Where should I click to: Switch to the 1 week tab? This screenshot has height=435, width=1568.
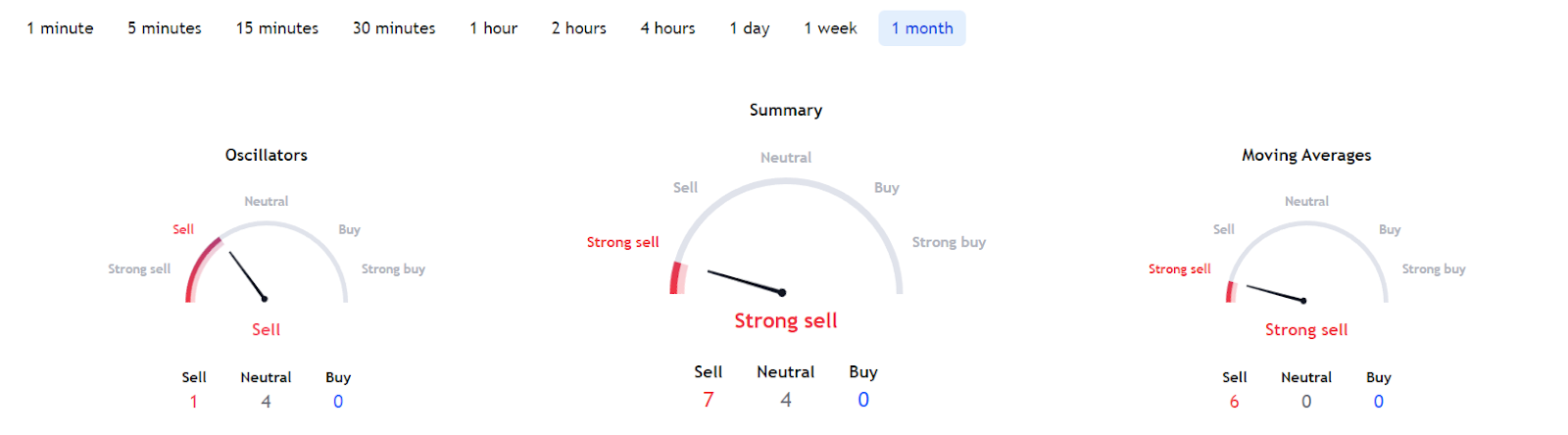(830, 28)
